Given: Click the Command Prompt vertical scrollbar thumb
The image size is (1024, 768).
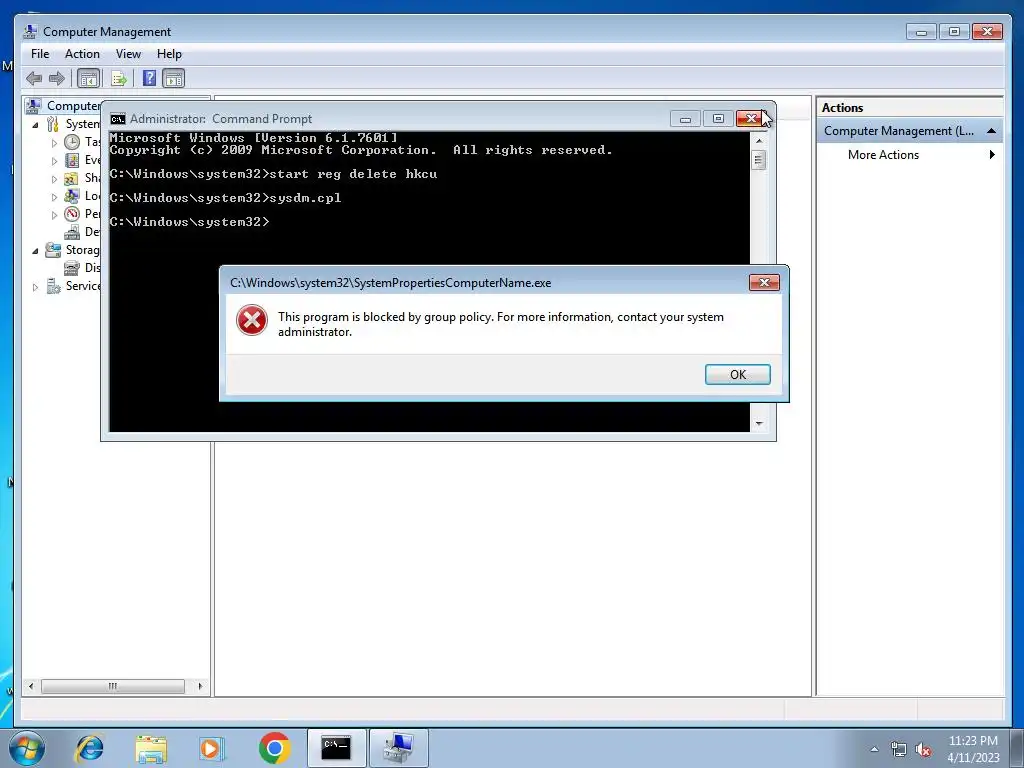Looking at the screenshot, I should pos(759,160).
